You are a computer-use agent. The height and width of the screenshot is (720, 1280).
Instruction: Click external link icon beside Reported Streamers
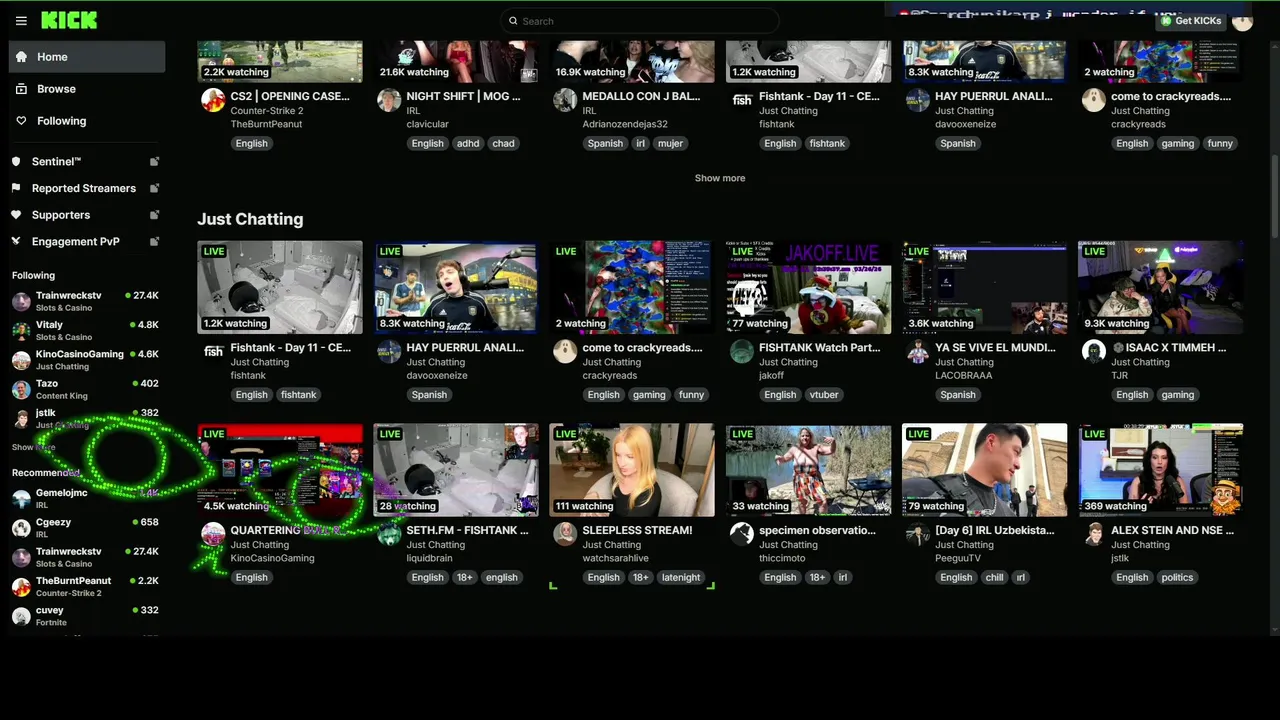(154, 188)
